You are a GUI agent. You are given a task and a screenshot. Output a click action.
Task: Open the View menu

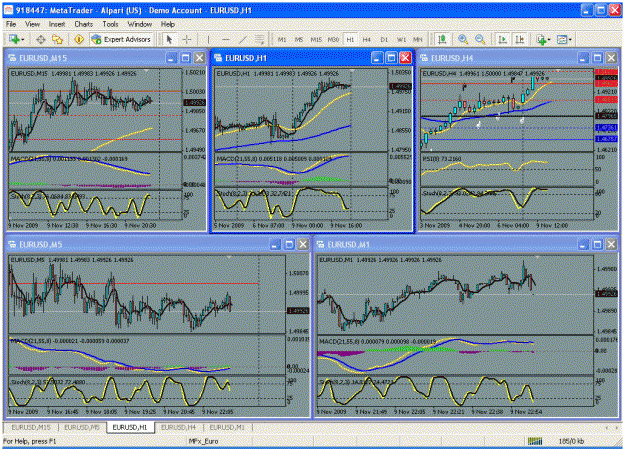point(32,24)
